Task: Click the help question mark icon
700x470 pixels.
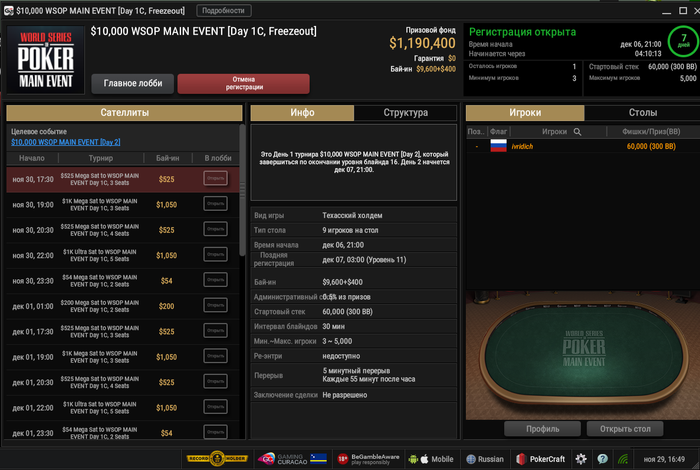Action: (602, 459)
